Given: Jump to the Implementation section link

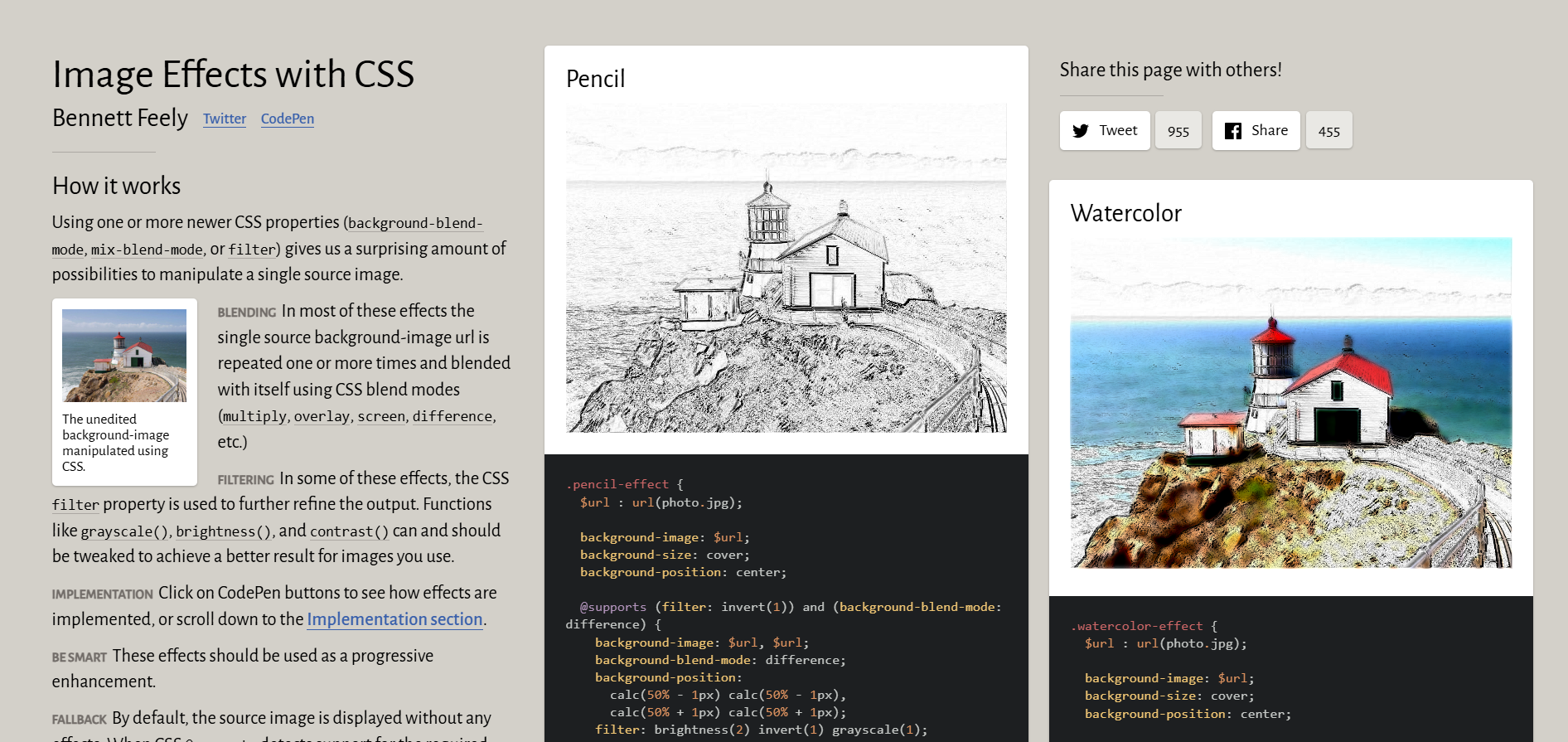Looking at the screenshot, I should 394,619.
